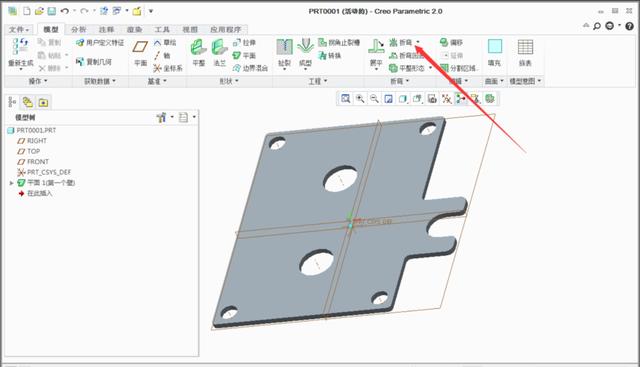Zoom in with the graphics toolbar magnifier
The width and height of the screenshot is (640, 367).
coord(360,99)
